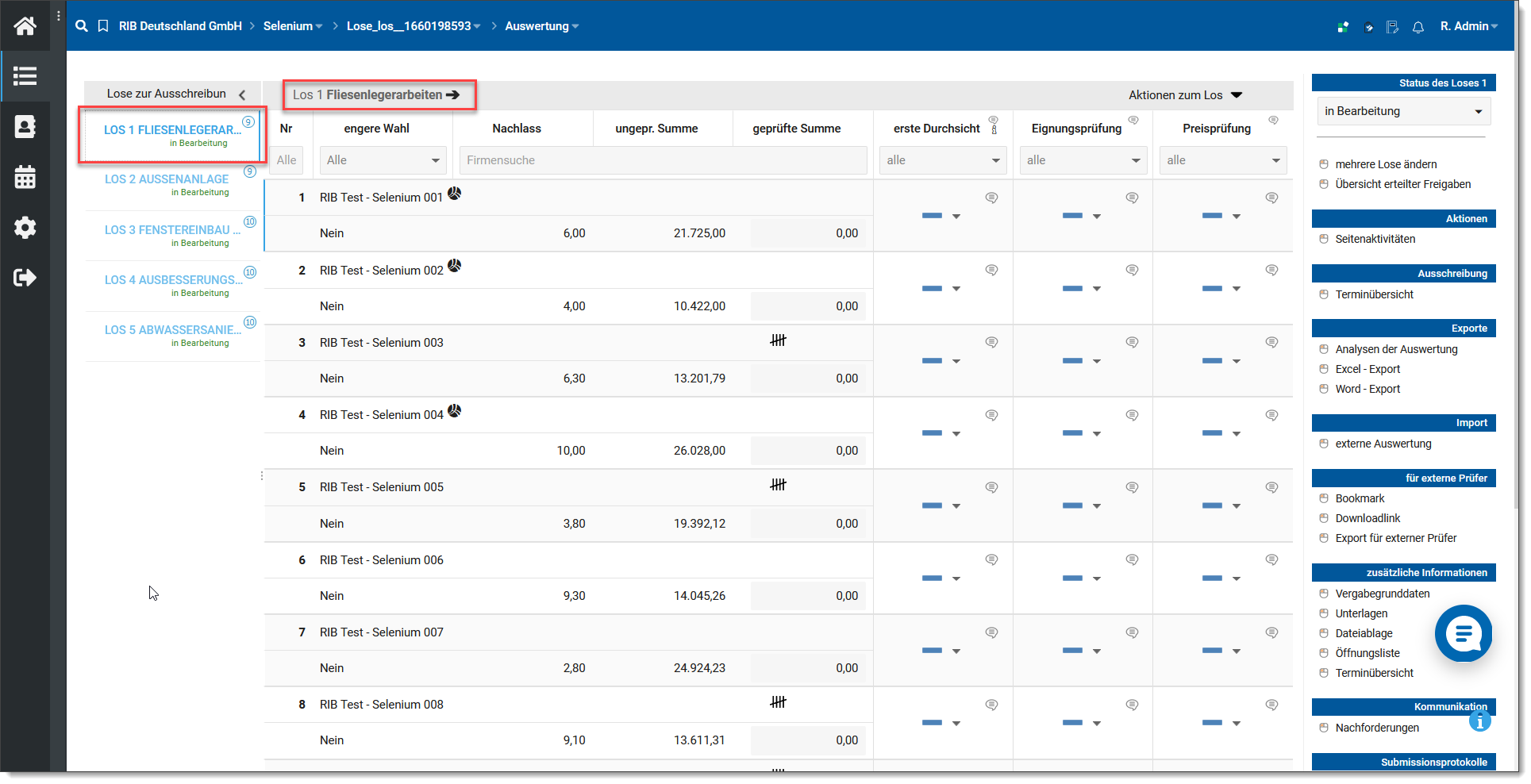
Task: Open the Preisprüfung filter dropdown
Action: (1223, 160)
